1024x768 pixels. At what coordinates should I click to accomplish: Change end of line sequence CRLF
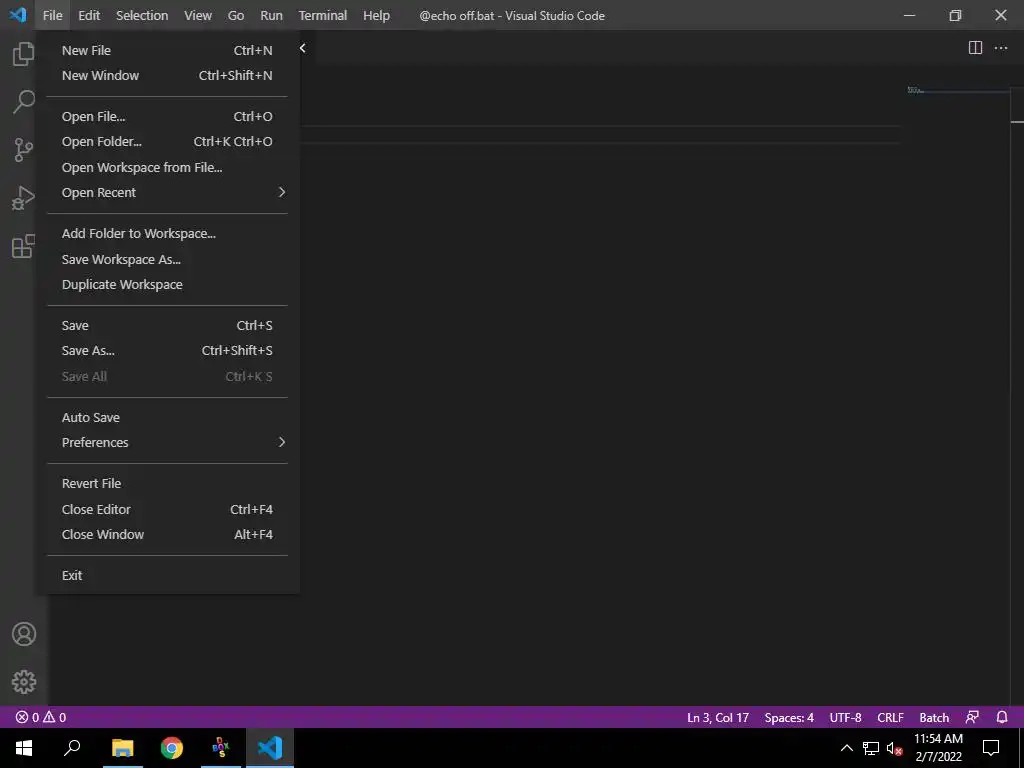890,717
